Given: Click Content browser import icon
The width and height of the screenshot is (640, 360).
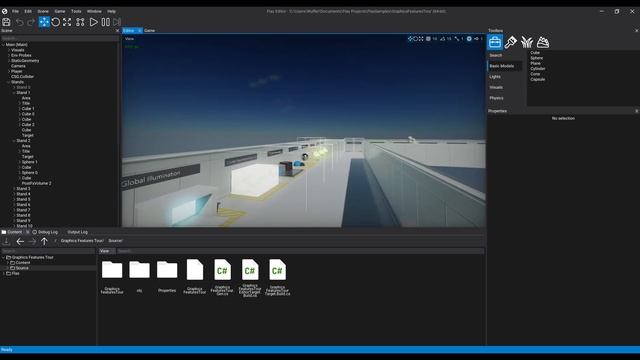Looking at the screenshot, I should tap(6, 242).
